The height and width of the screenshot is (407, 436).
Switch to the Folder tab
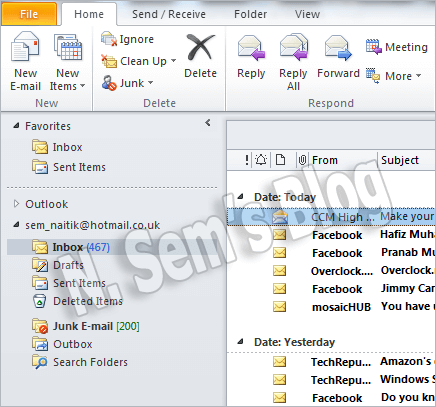[250, 14]
